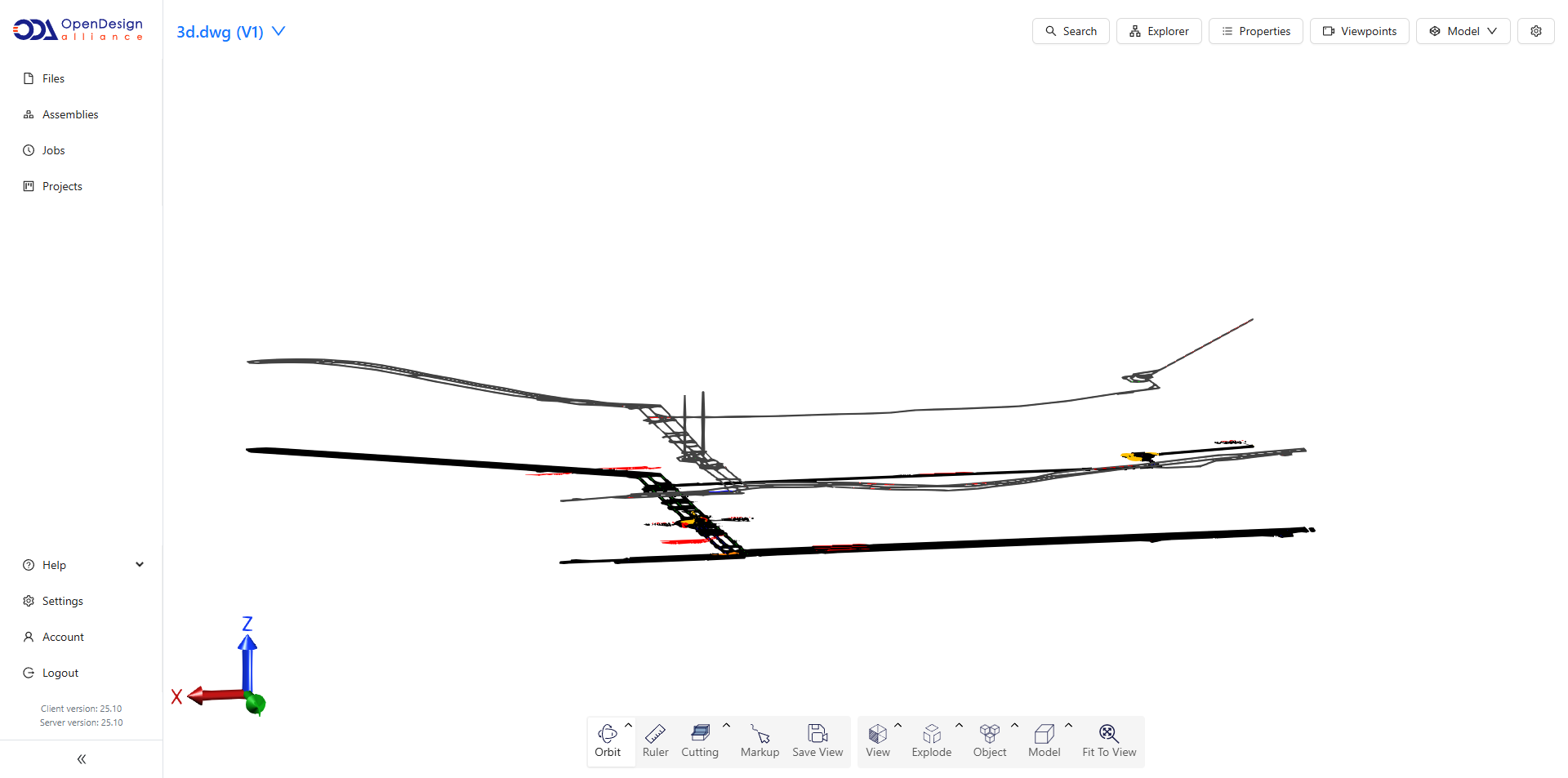1568x778 pixels.
Task: Open the Model dropdown in top bar
Action: [x=1463, y=31]
